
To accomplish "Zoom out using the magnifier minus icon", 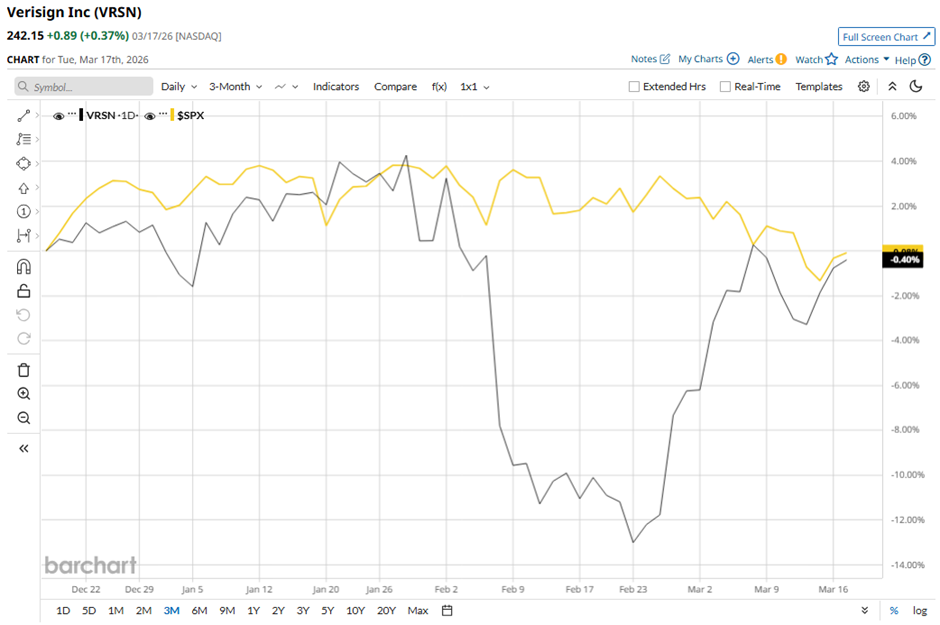I will [24, 418].
